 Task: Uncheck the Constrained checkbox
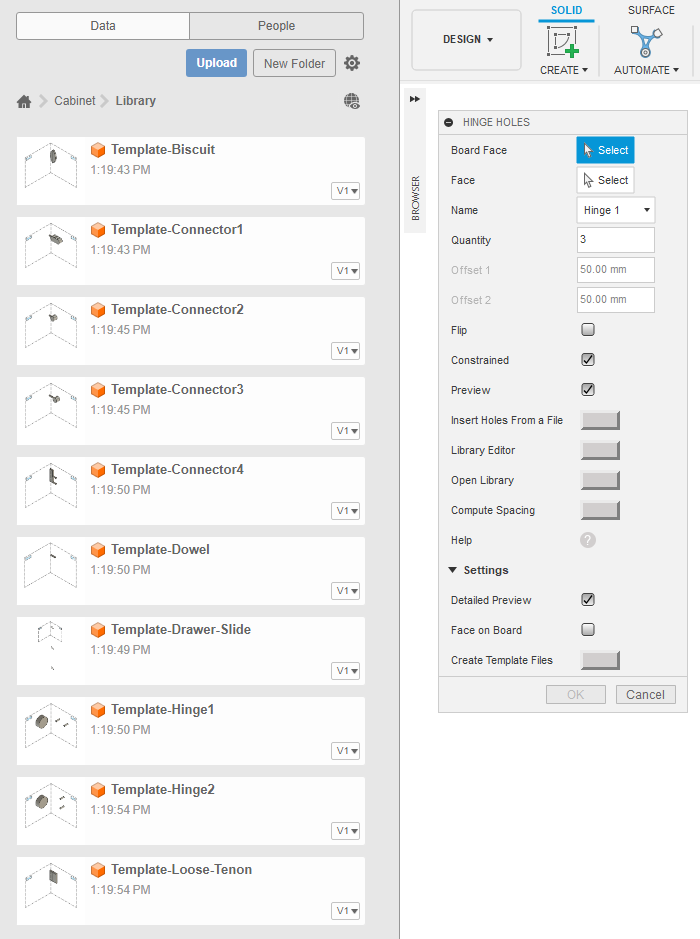(x=588, y=360)
